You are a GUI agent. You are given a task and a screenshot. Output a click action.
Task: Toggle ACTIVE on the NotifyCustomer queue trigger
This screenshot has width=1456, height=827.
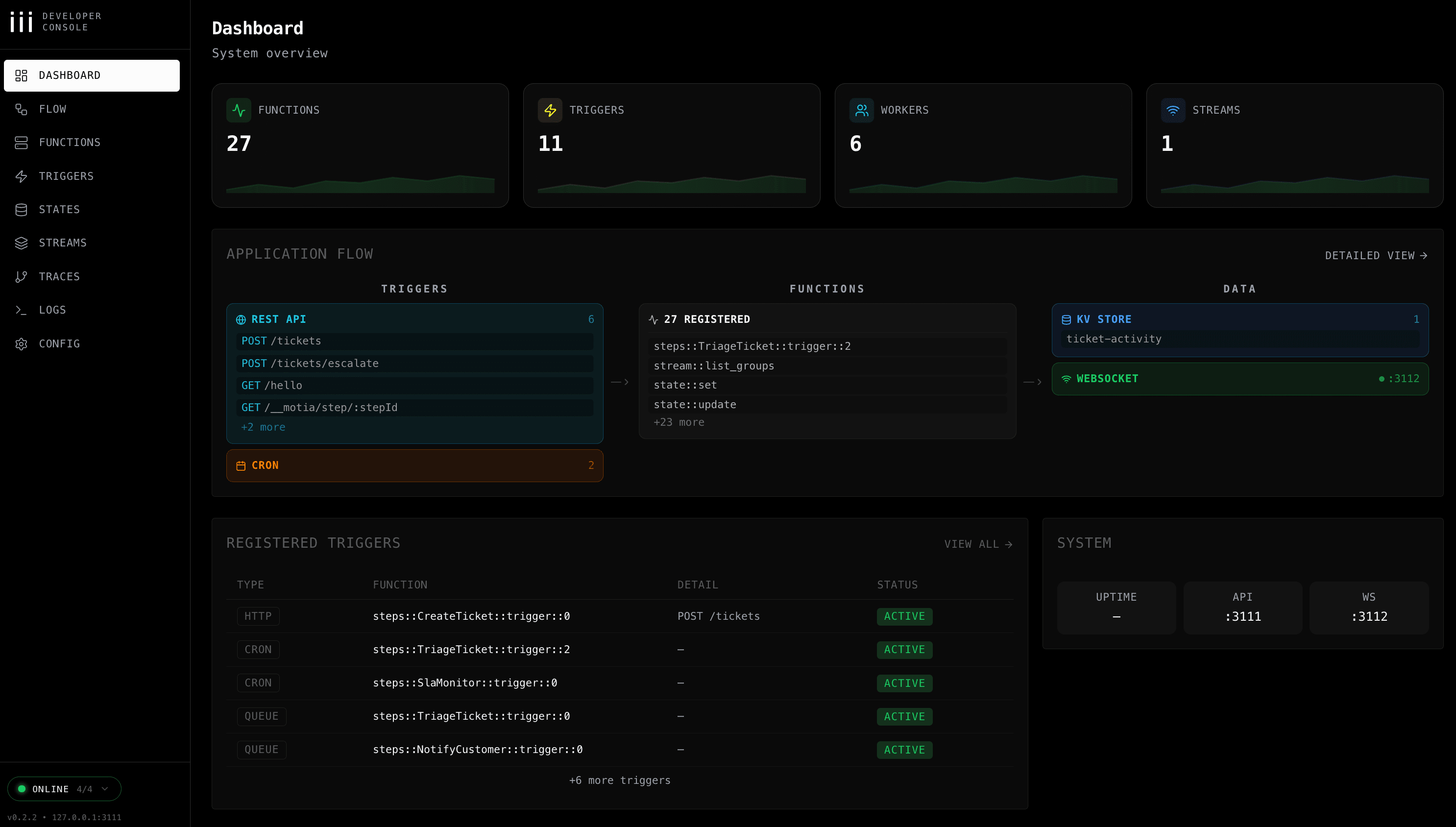click(904, 750)
